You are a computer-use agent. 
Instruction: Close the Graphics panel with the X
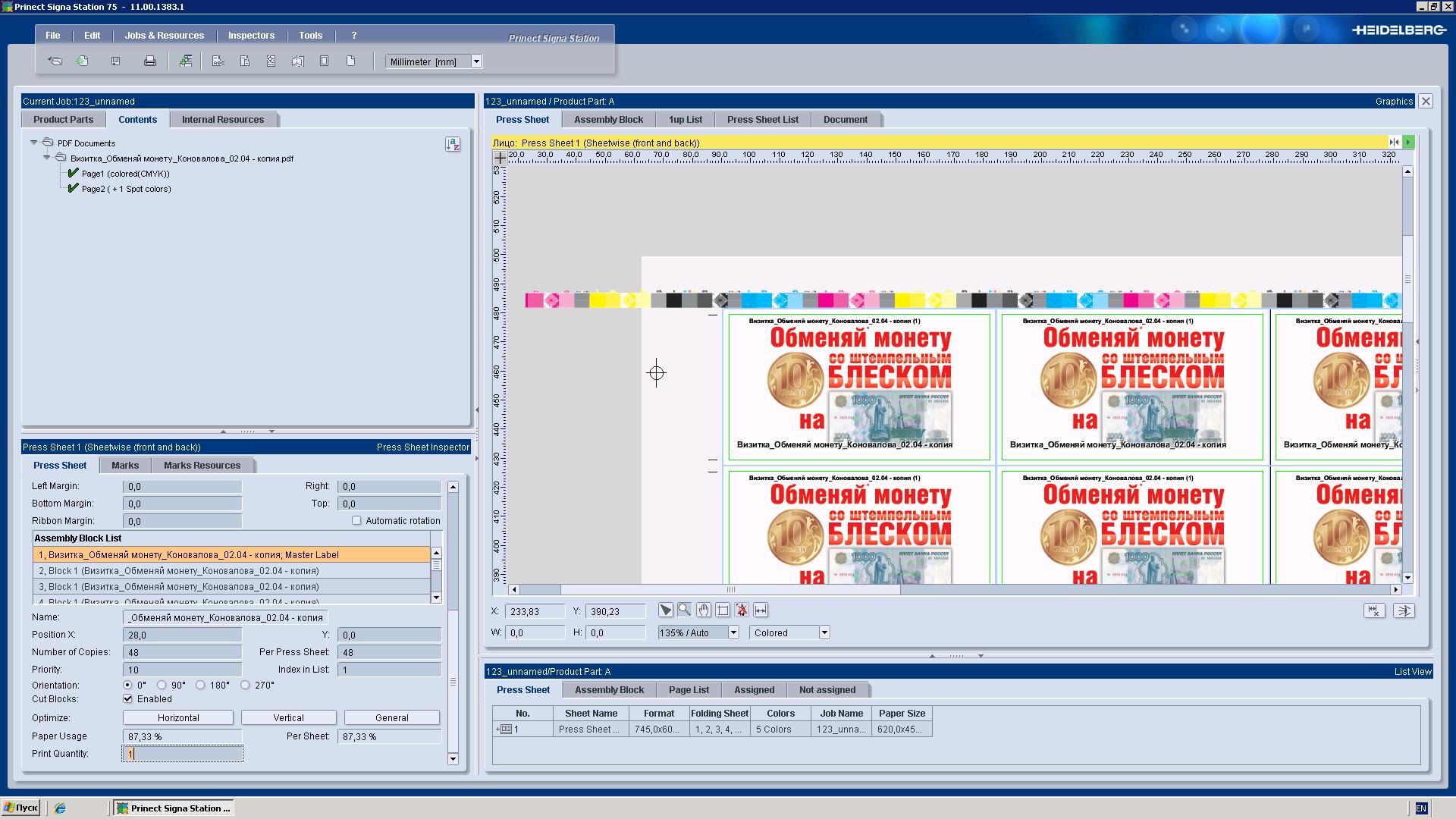(x=1426, y=101)
